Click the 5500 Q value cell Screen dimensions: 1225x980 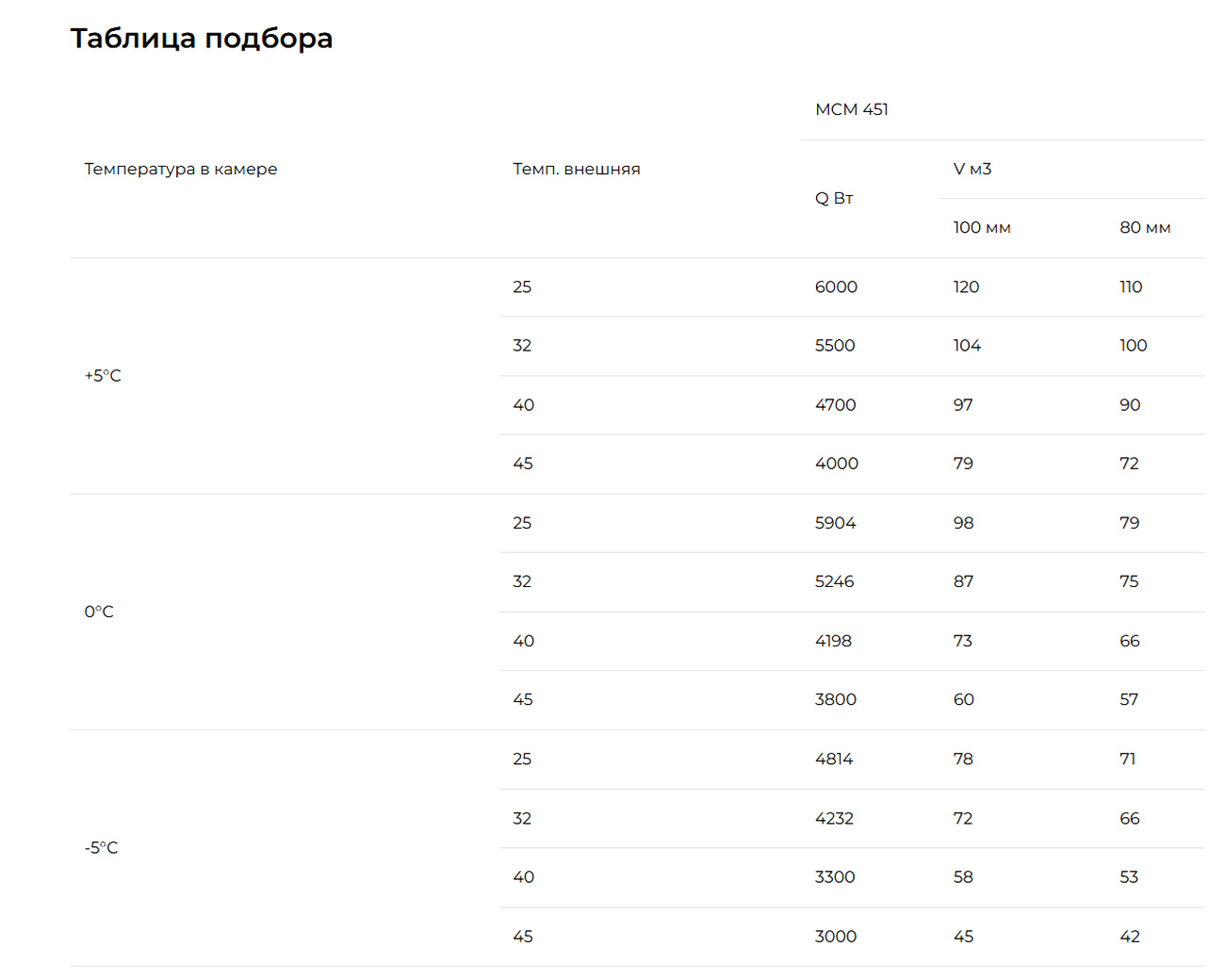(835, 345)
